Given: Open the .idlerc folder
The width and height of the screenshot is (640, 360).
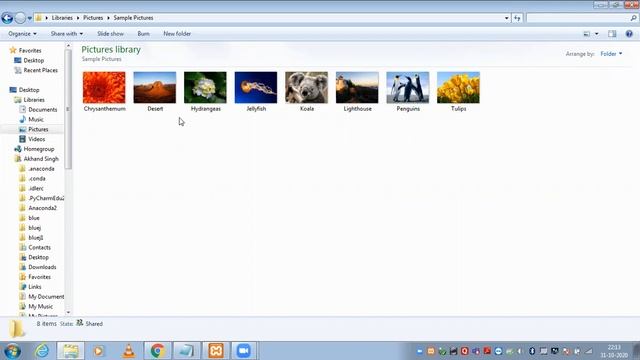Looking at the screenshot, I should point(36,188).
